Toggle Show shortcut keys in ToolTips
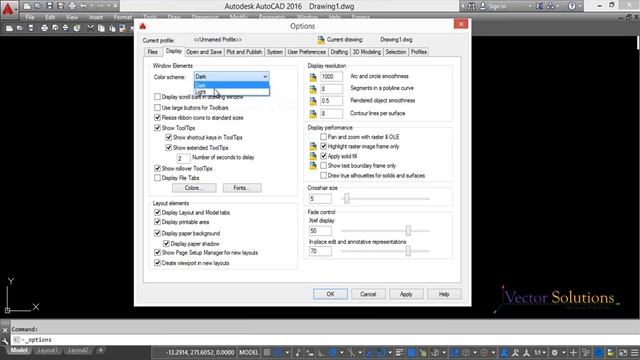Viewport: 640px width, 360px height. point(169,138)
